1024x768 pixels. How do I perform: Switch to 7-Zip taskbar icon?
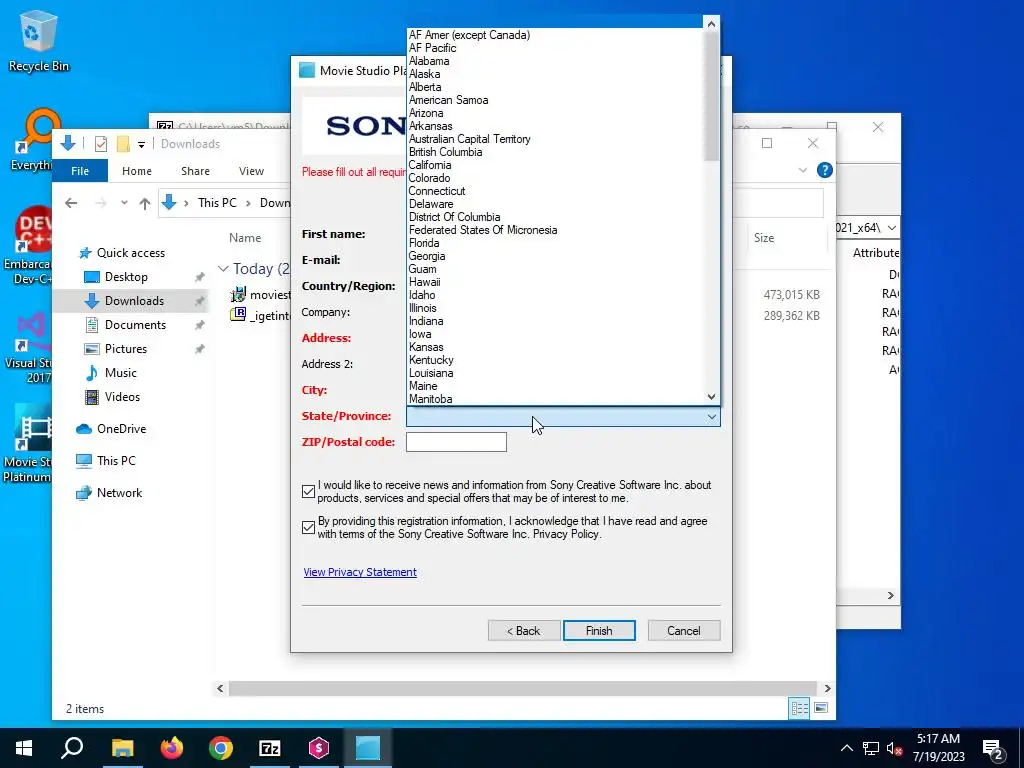[270, 748]
